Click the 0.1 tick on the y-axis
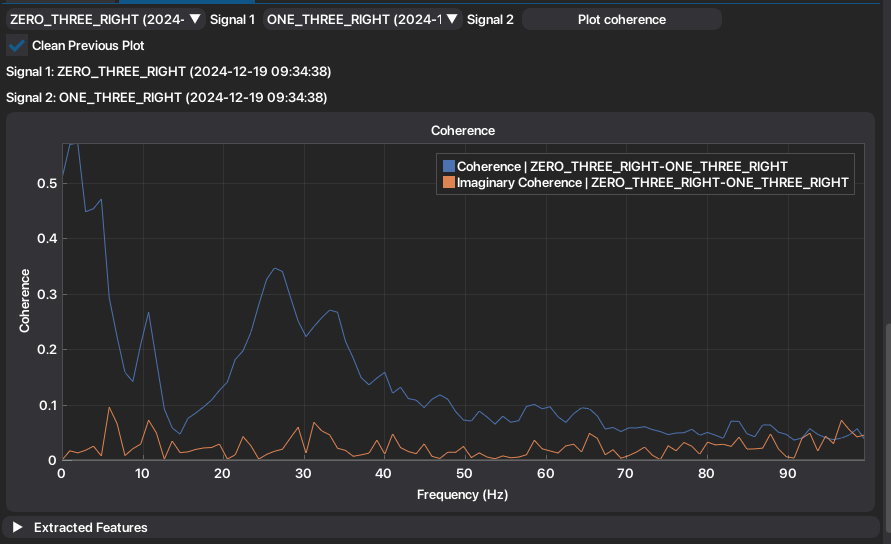 (x=47, y=405)
